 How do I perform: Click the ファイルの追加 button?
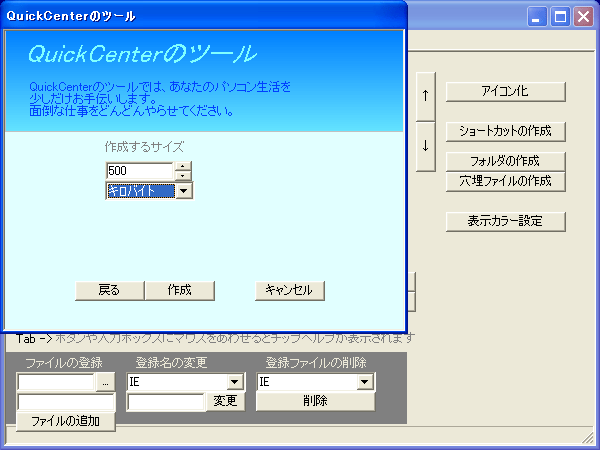click(65, 421)
